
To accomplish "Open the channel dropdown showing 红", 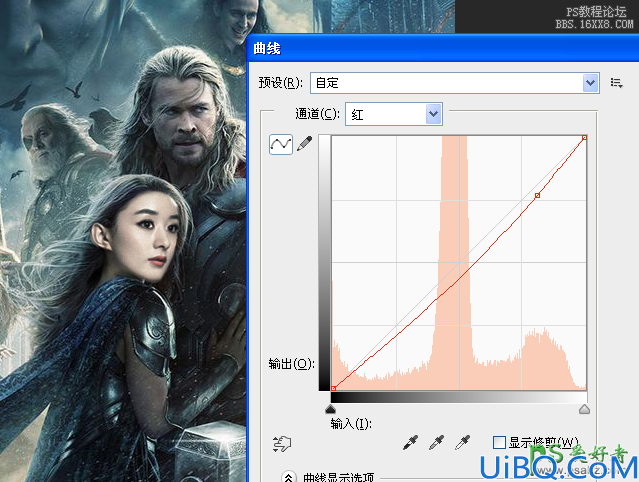I will click(x=394, y=114).
